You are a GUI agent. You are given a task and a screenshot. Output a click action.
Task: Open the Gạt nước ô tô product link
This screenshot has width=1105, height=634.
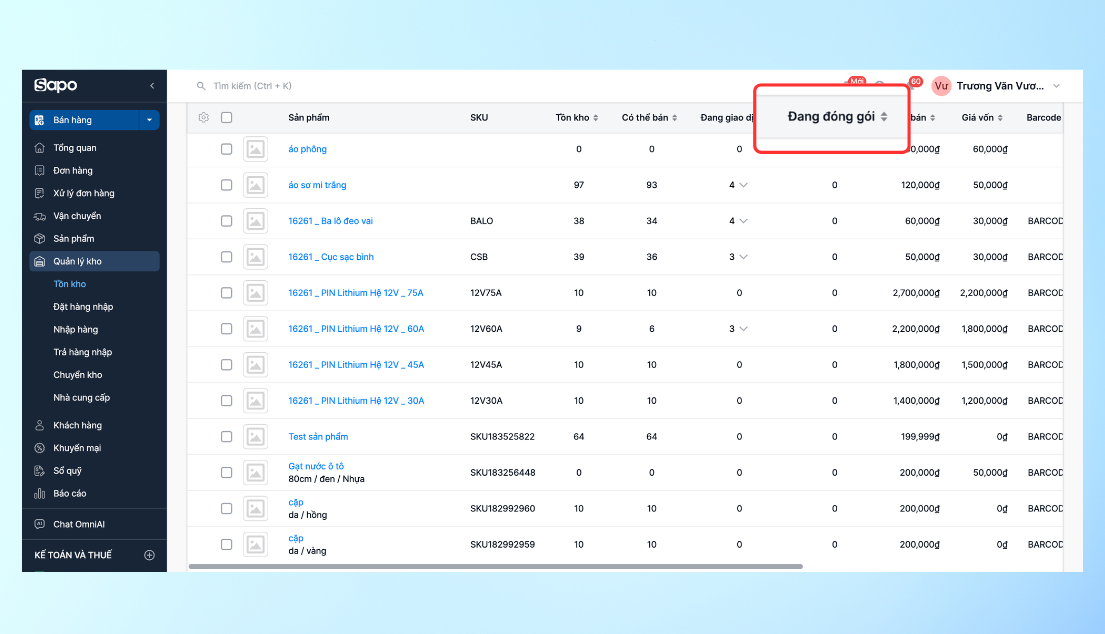(x=316, y=466)
